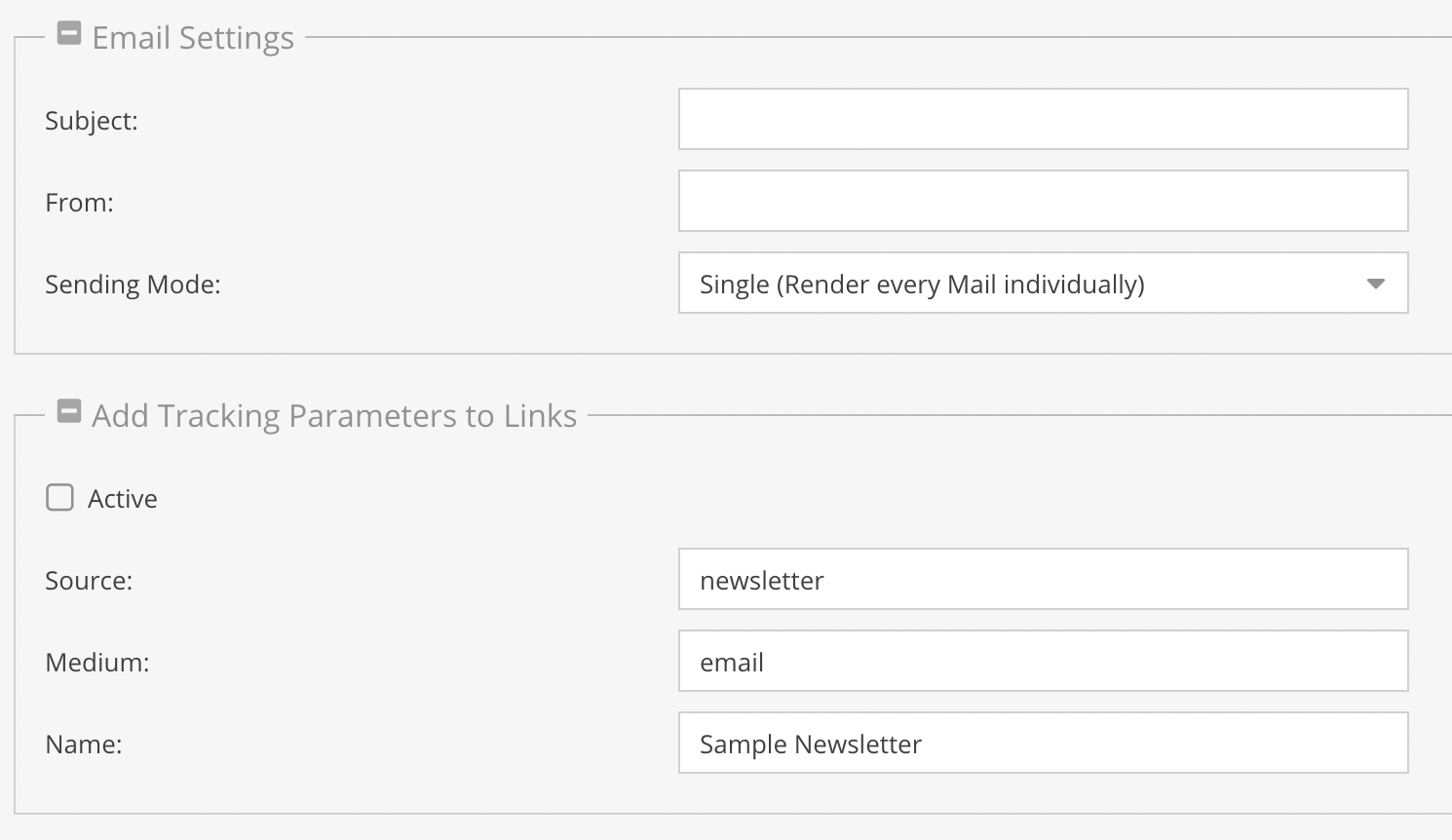The image size is (1452, 840).
Task: Click the Email Settings section title
Action: pyautogui.click(x=193, y=38)
